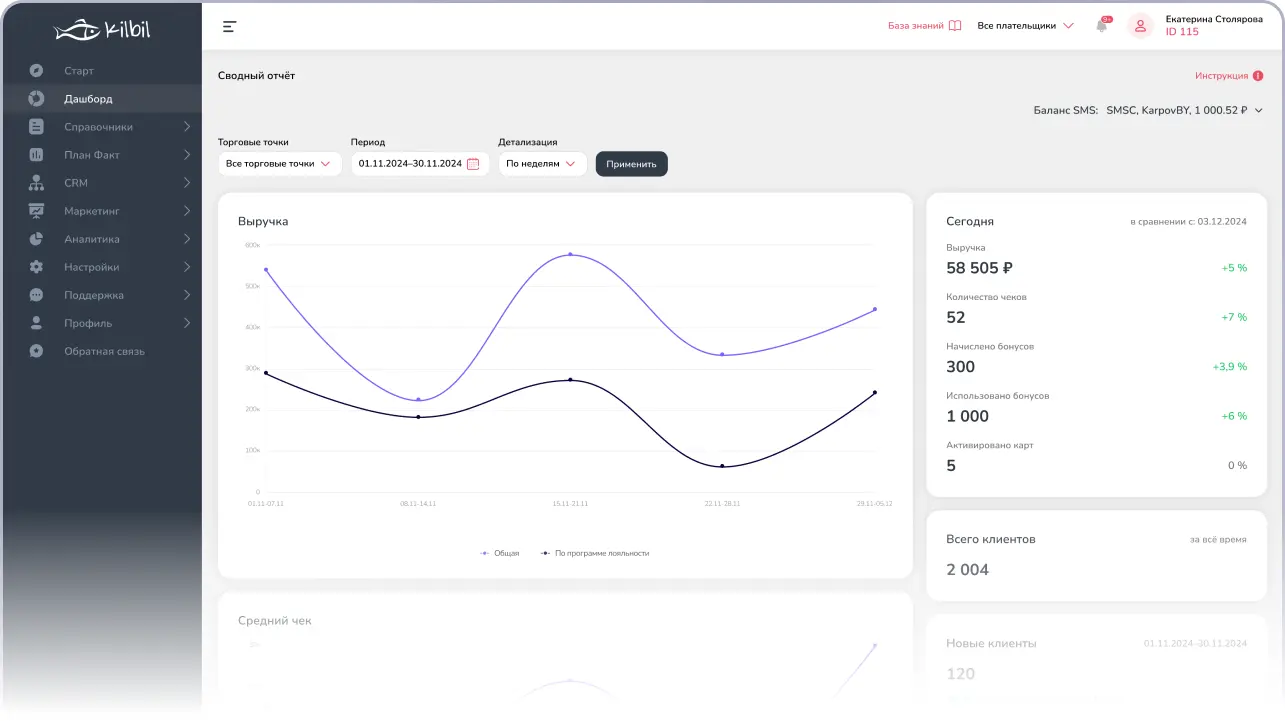Open the База знаний link
Image resolution: width=1285 pixels, height=721 pixels.
click(916, 26)
